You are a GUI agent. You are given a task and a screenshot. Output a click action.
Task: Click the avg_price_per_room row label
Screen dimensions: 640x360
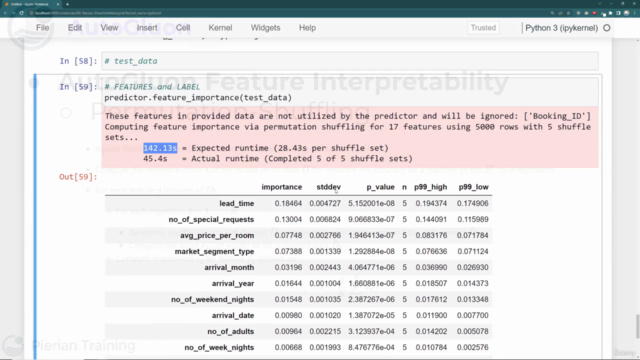(x=217, y=236)
